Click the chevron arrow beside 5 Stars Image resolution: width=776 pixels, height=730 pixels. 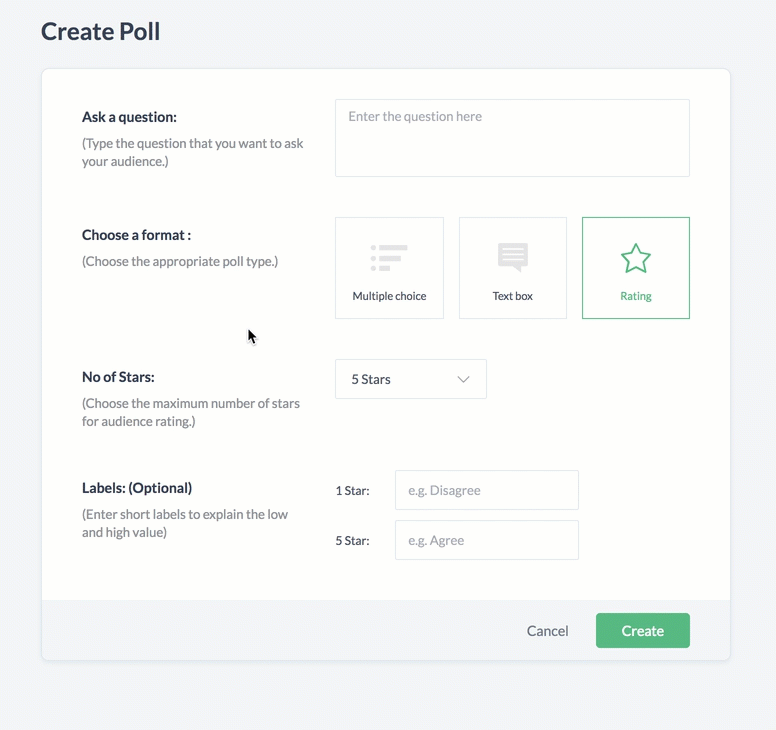463,380
